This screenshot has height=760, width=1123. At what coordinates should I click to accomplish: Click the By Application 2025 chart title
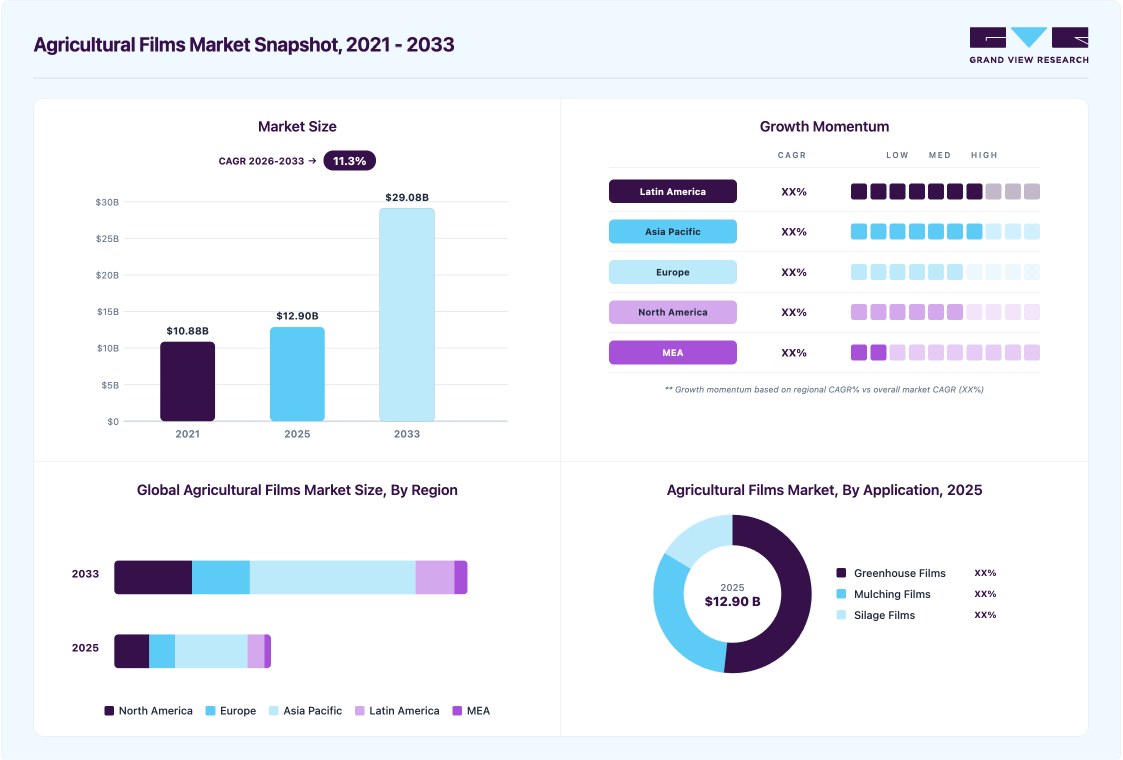tap(824, 490)
